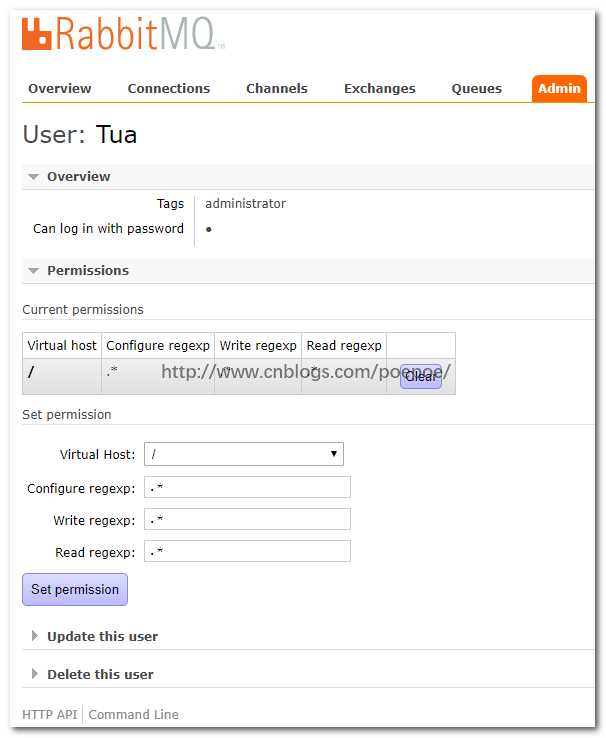The image size is (606, 738).
Task: Click the Set permission button
Action: click(75, 589)
